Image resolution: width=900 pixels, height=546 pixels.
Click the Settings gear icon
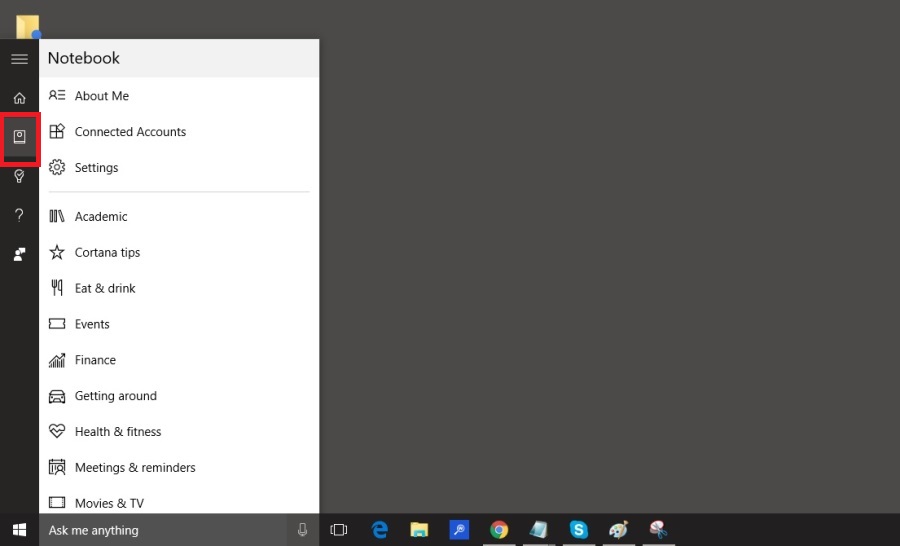pos(57,167)
